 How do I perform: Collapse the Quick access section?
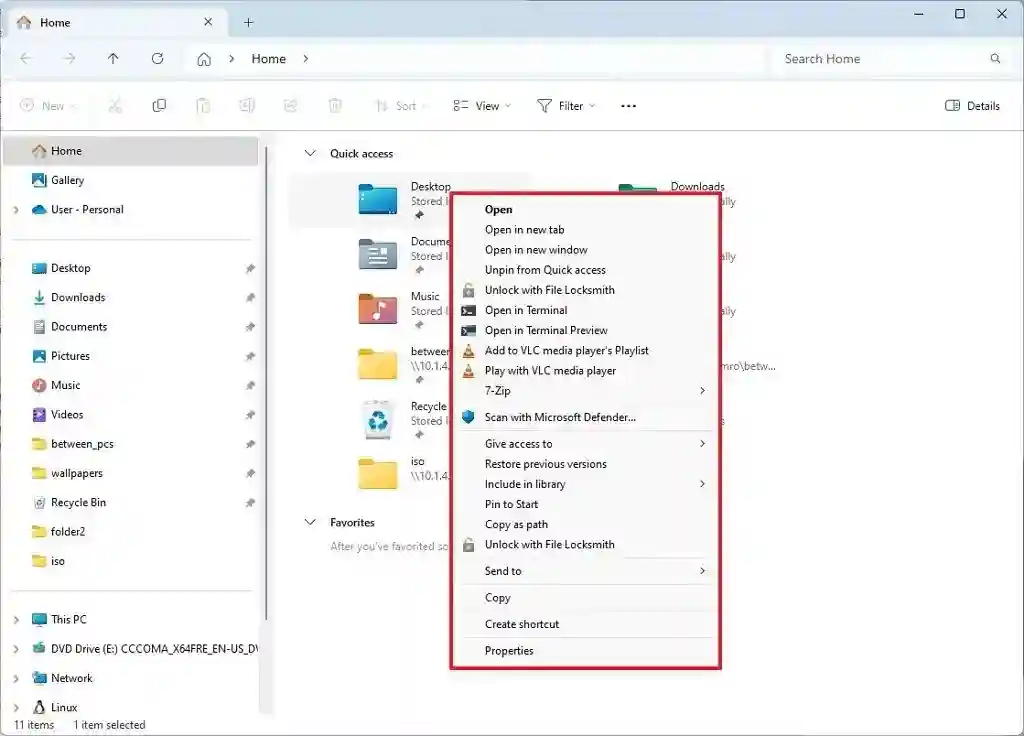310,153
